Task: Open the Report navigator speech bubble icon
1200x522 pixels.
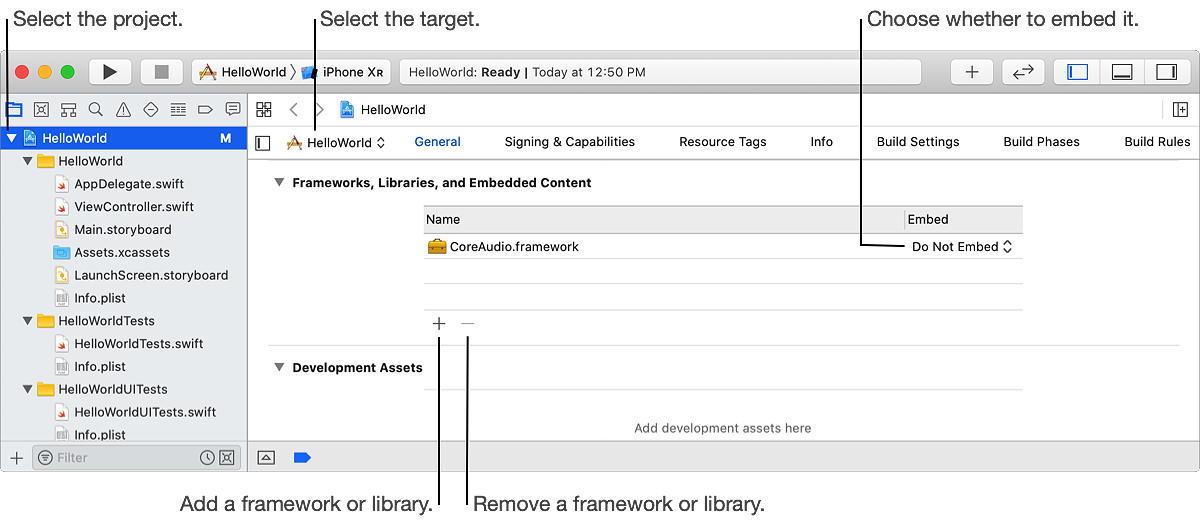Action: [x=233, y=109]
